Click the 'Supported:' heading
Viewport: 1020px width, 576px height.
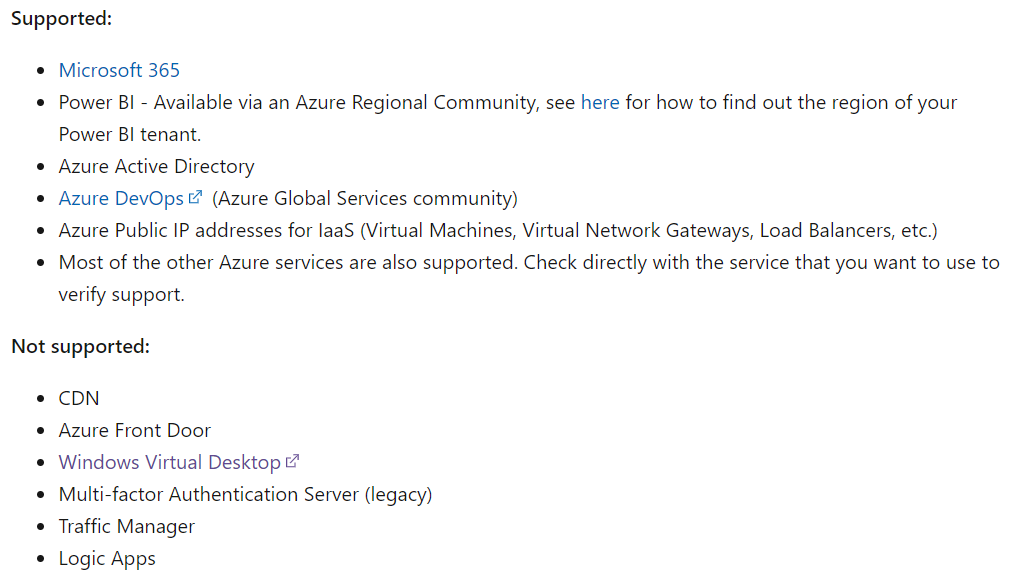[x=61, y=19]
